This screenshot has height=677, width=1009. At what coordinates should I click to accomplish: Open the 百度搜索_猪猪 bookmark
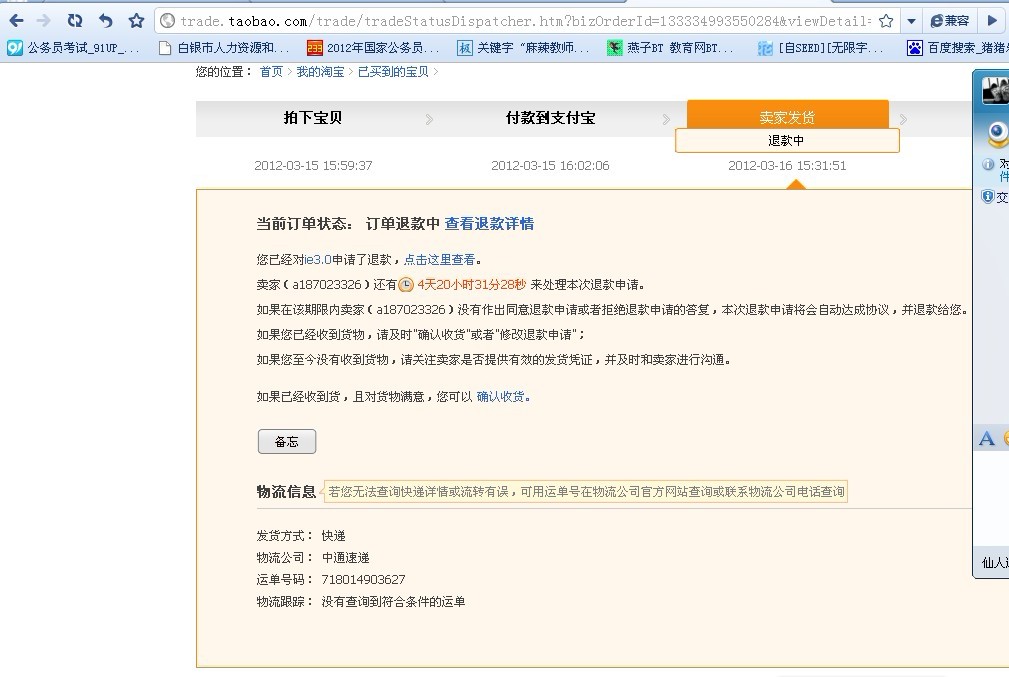[x=958, y=48]
